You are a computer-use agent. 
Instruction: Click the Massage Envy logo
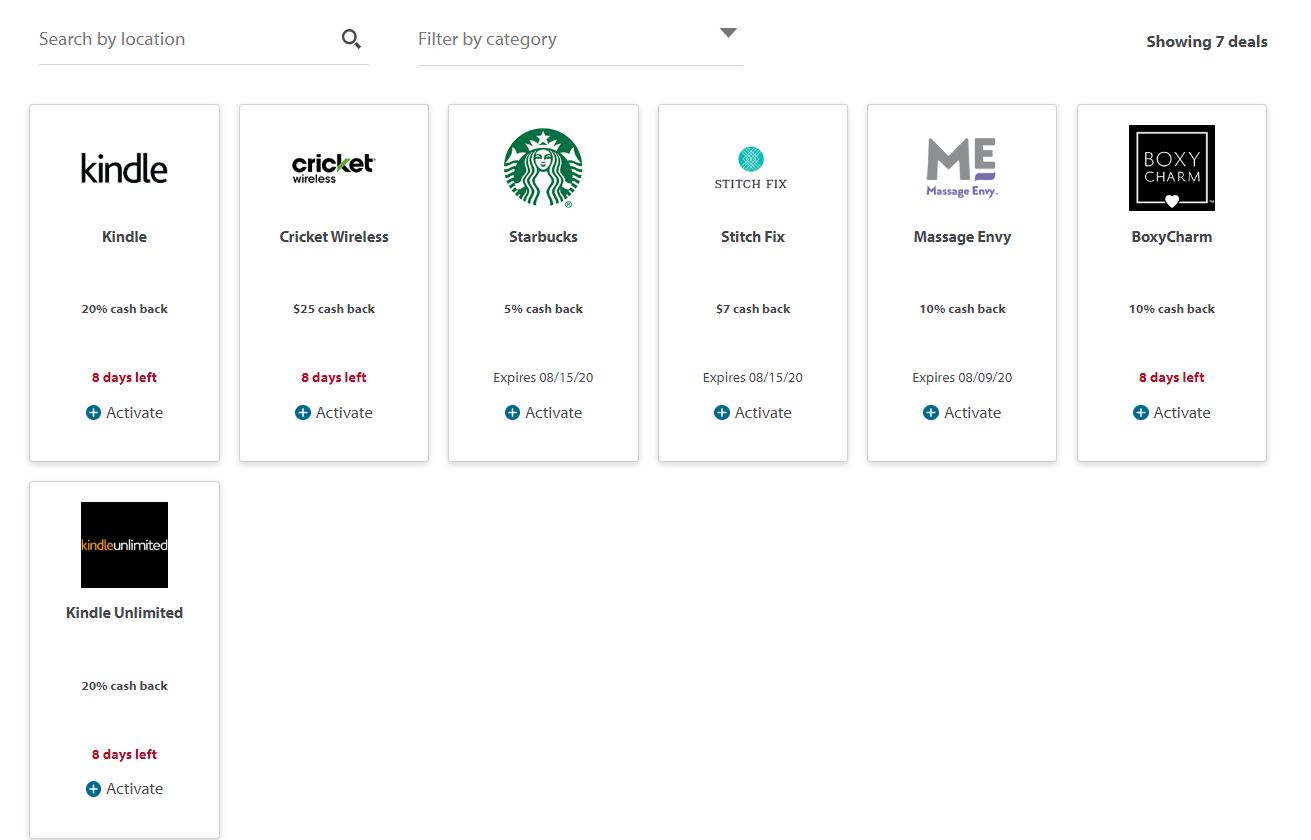[962, 168]
